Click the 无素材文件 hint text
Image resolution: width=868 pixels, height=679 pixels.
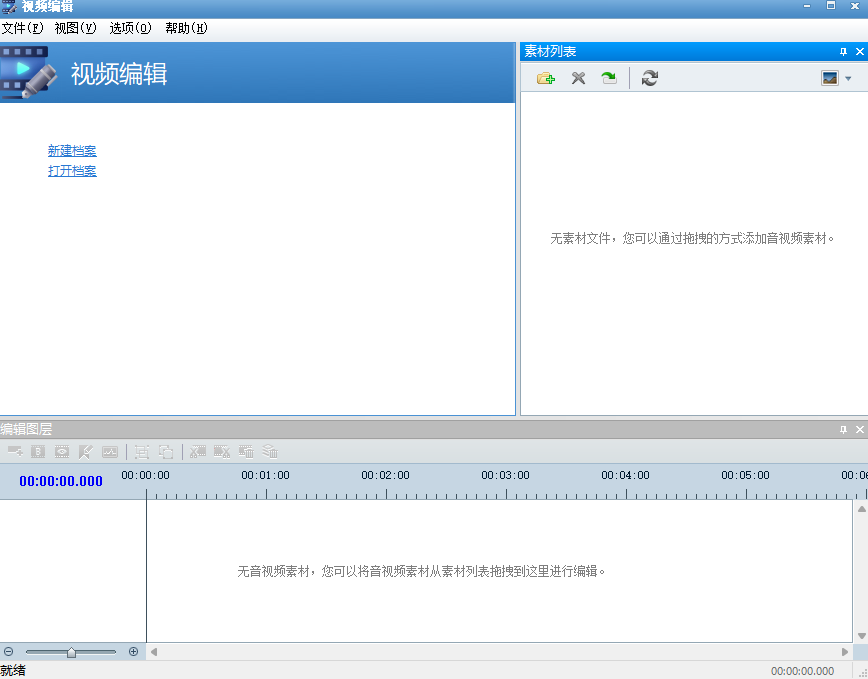point(692,239)
